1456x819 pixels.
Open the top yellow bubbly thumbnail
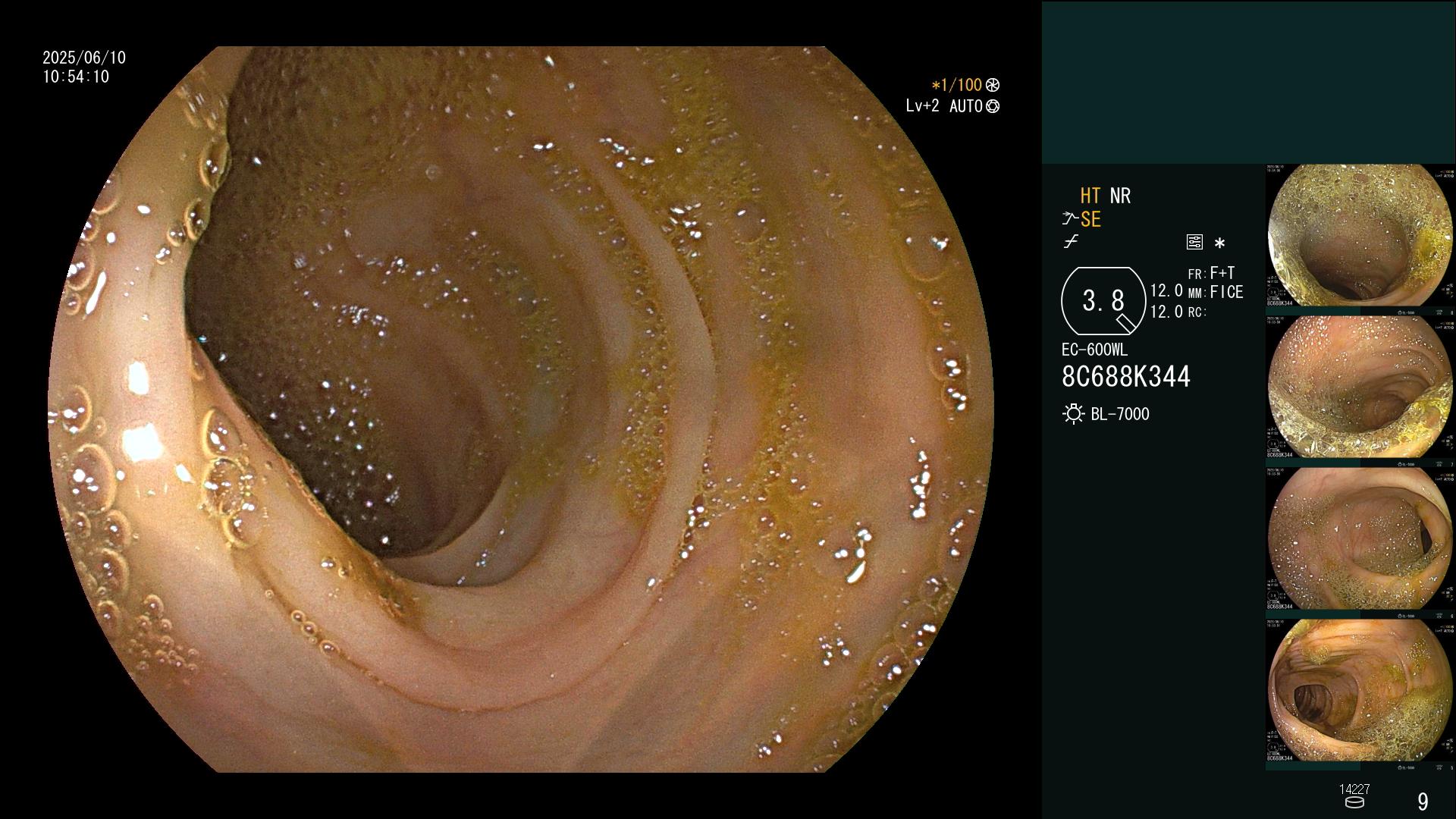pyautogui.click(x=1360, y=236)
